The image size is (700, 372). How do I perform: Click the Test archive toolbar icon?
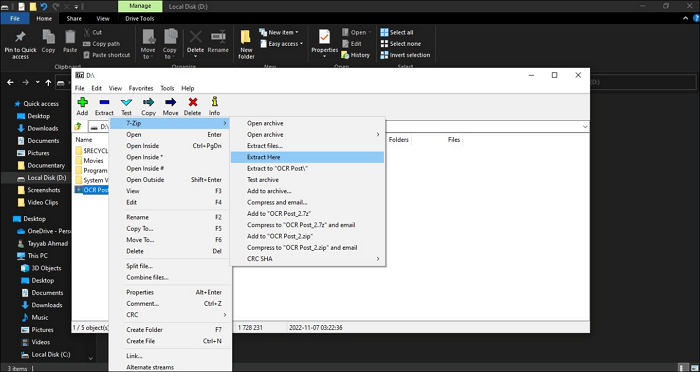pyautogui.click(x=126, y=107)
